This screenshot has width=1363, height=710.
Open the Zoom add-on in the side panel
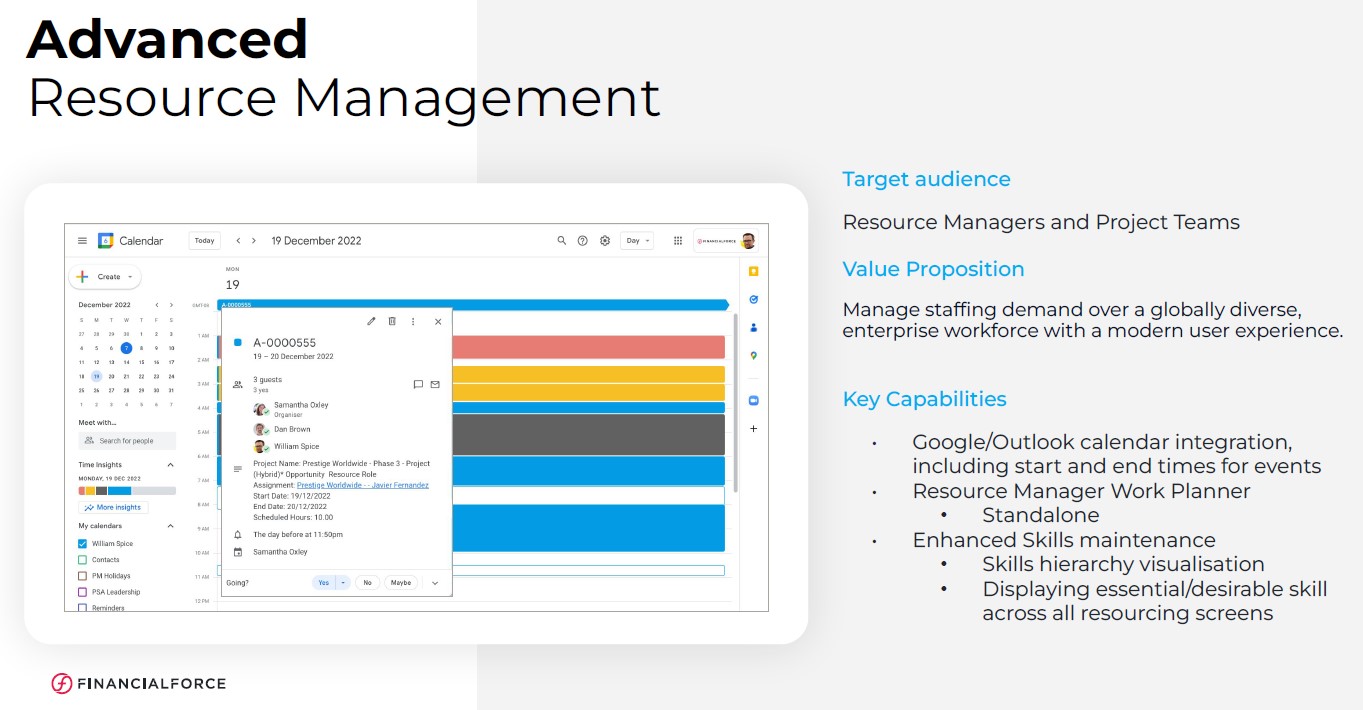tap(753, 400)
